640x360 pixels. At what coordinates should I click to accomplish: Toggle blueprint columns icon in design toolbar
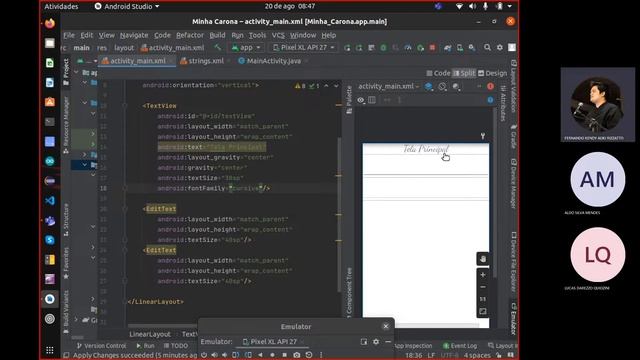pyautogui.click(x=372, y=100)
